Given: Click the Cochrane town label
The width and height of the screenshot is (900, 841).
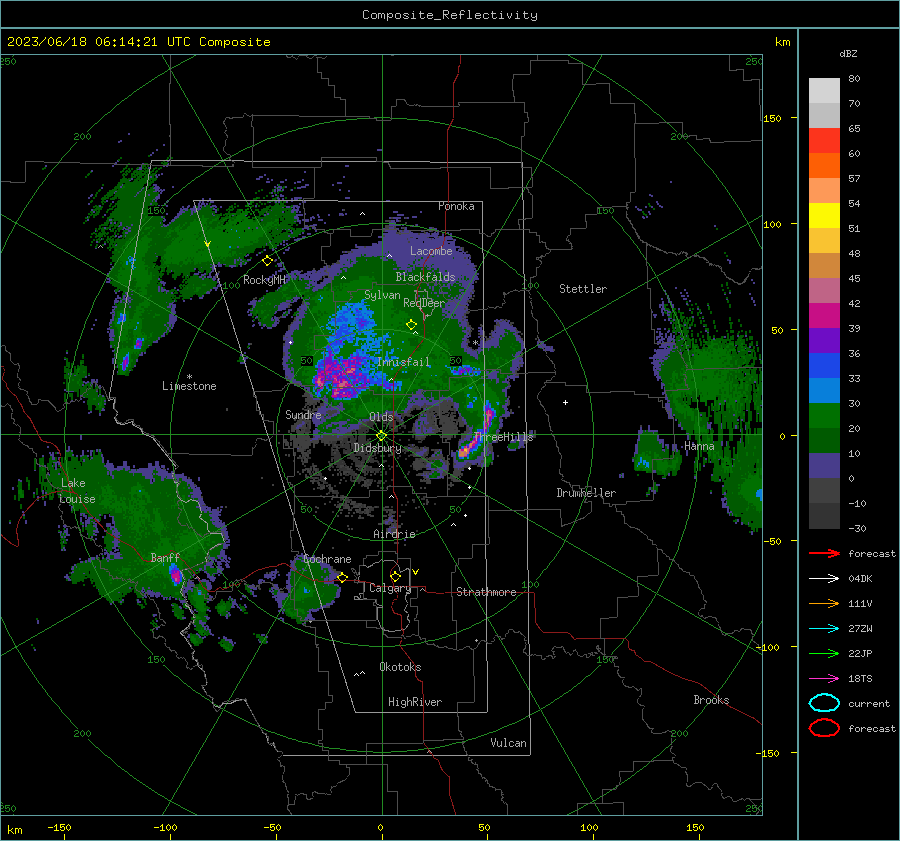Looking at the screenshot, I should (327, 559).
